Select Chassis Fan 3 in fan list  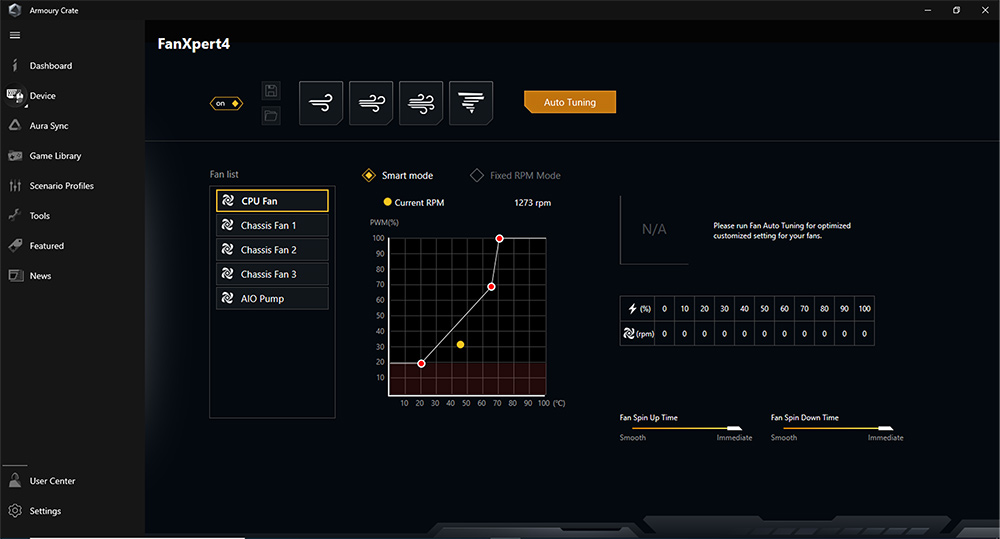272,274
